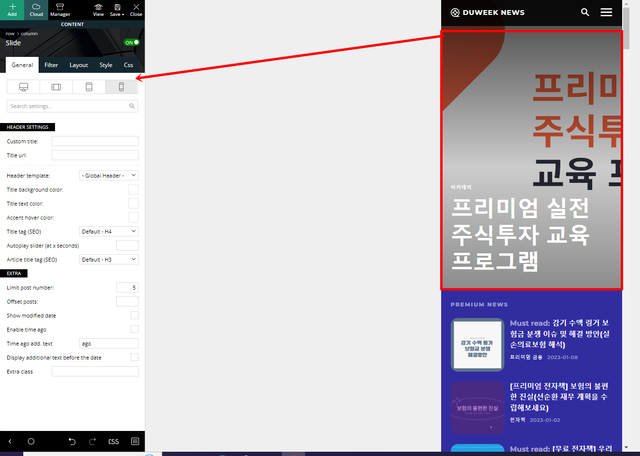Open Header template dropdown
Viewport: 640px width, 456px height.
[109, 176]
